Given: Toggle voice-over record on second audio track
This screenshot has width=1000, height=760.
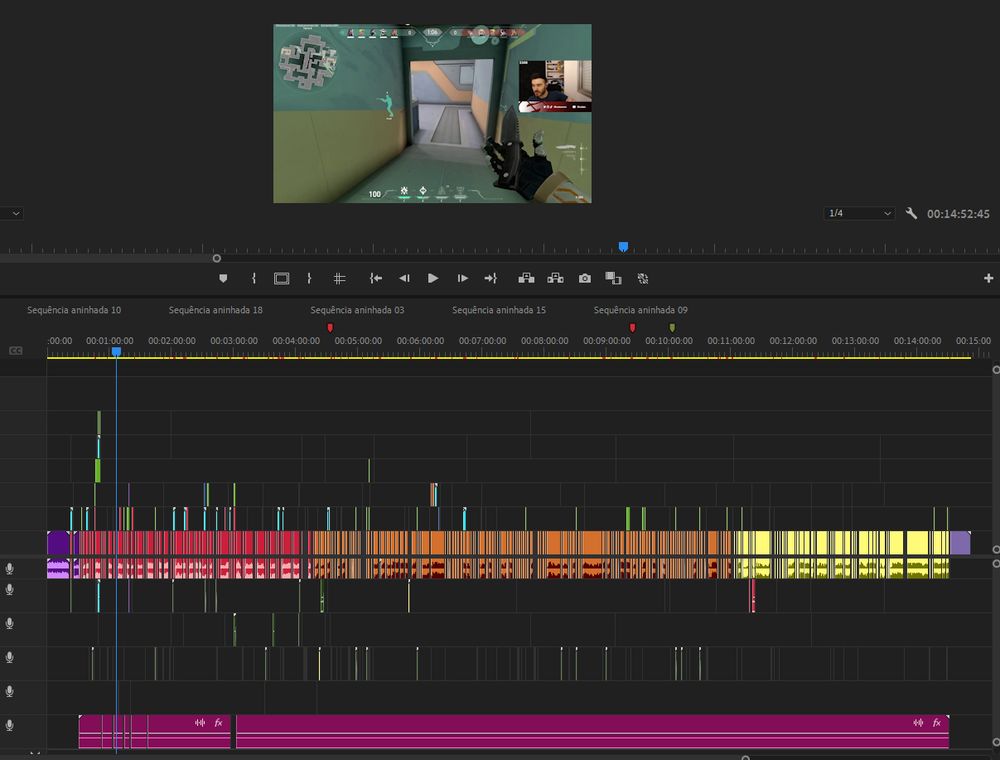Looking at the screenshot, I should coord(10,590).
